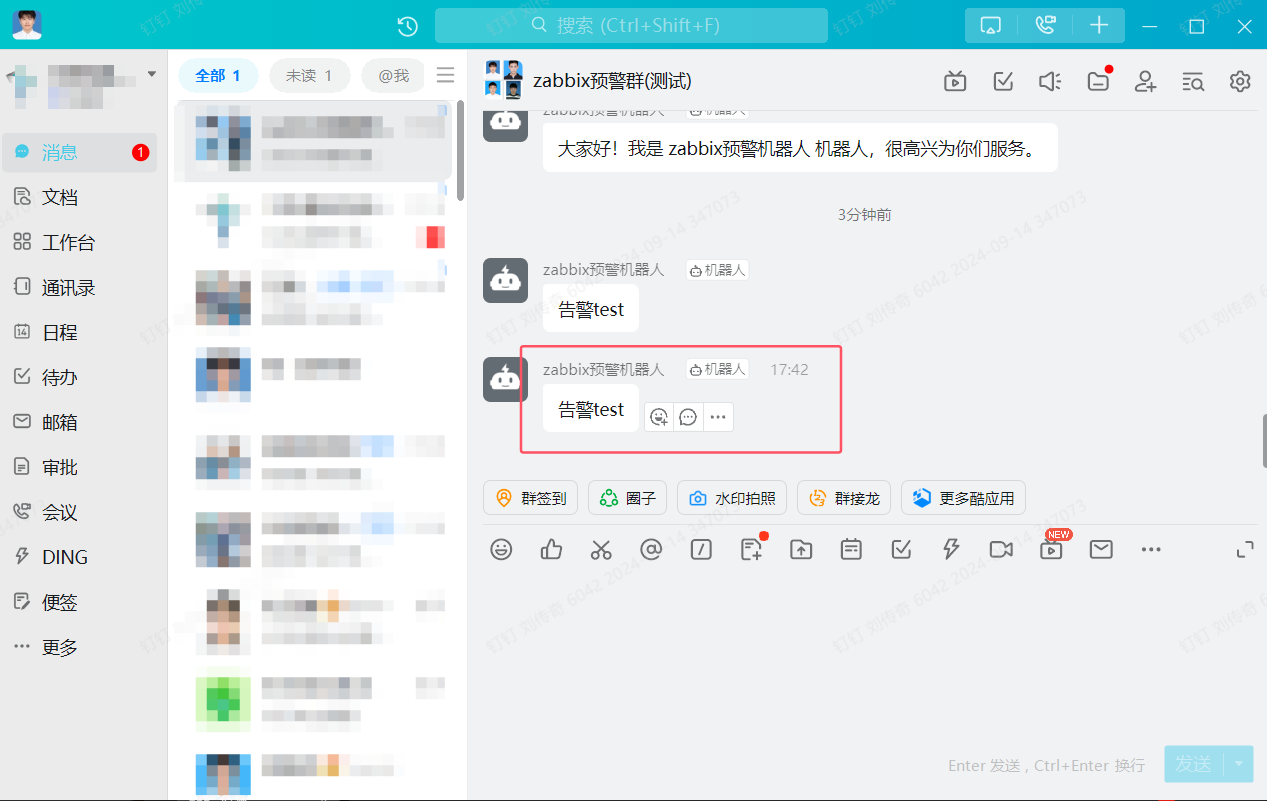Add emoji reaction to 17:42 告警test message
The width and height of the screenshot is (1267, 801).
pyautogui.click(x=659, y=417)
